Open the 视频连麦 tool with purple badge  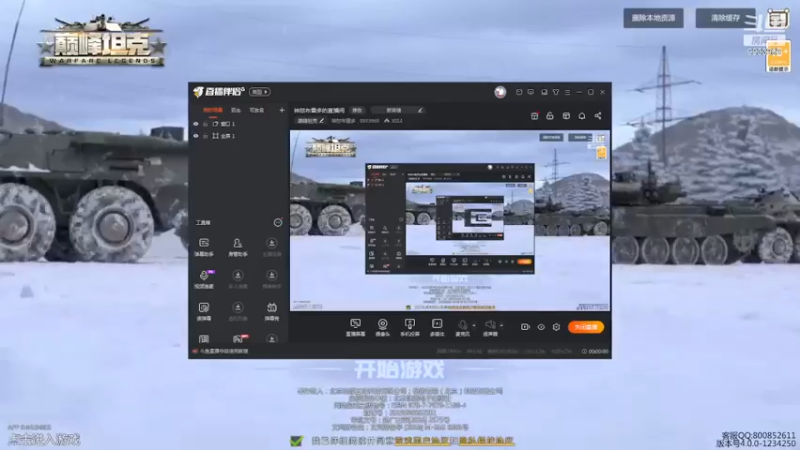[204, 279]
